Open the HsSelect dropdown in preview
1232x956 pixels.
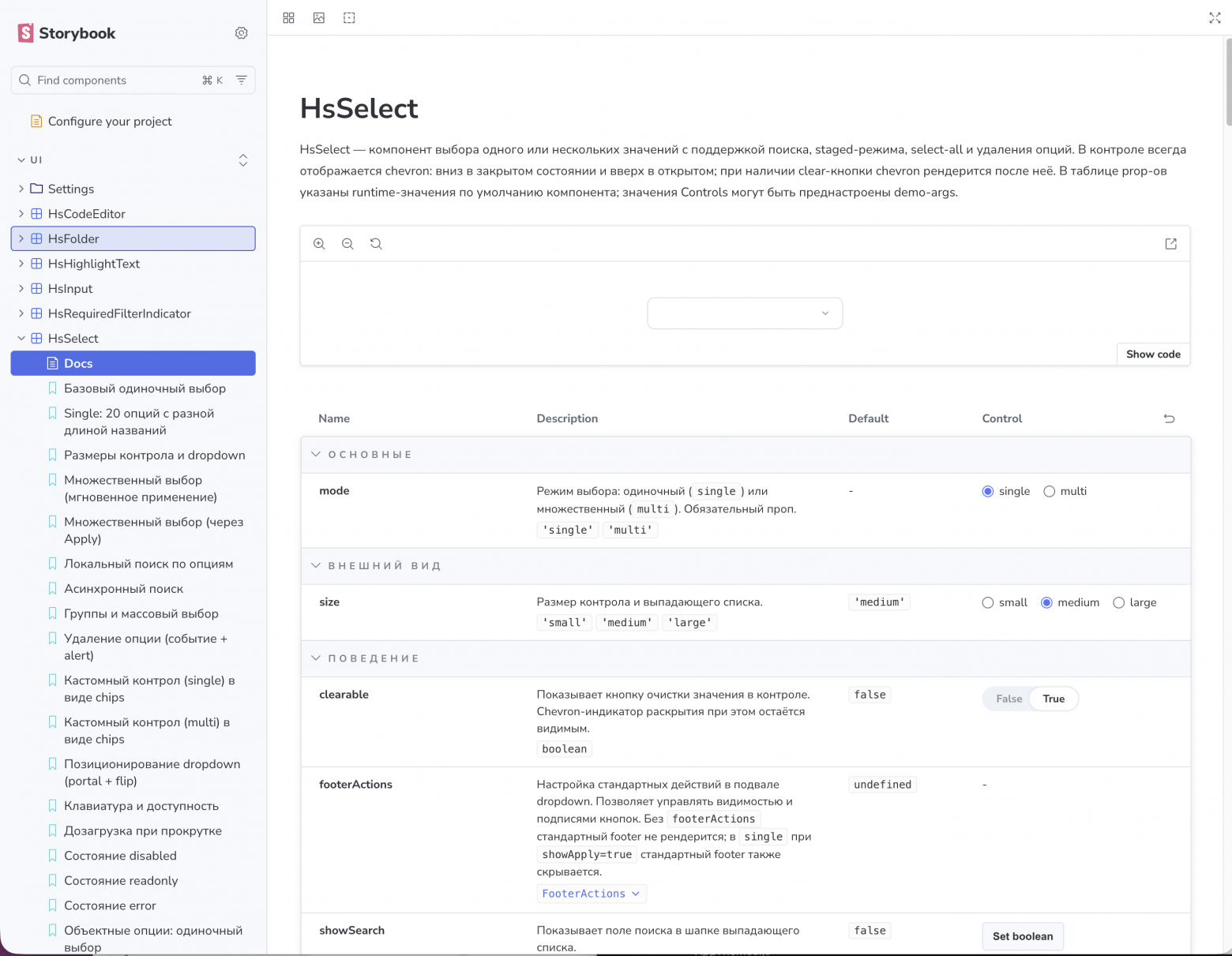click(745, 313)
